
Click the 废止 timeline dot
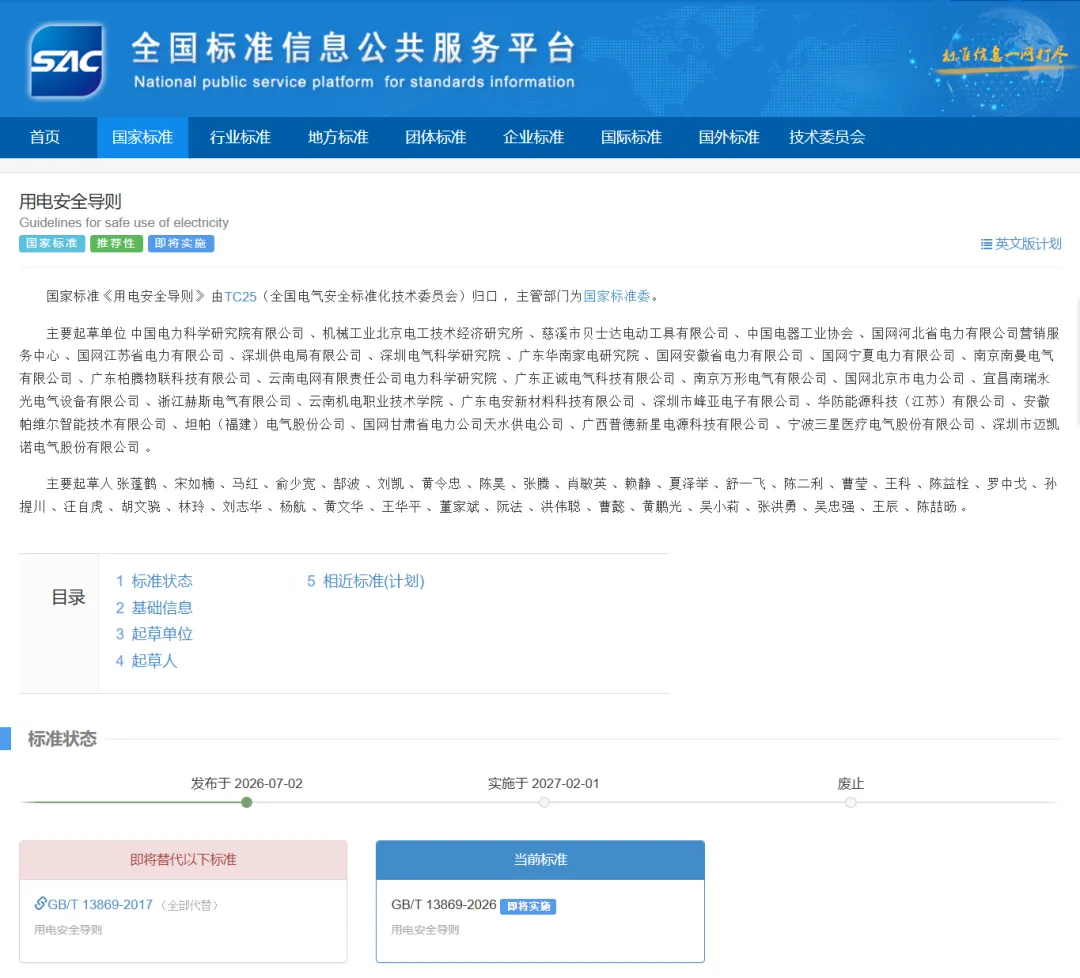(851, 802)
